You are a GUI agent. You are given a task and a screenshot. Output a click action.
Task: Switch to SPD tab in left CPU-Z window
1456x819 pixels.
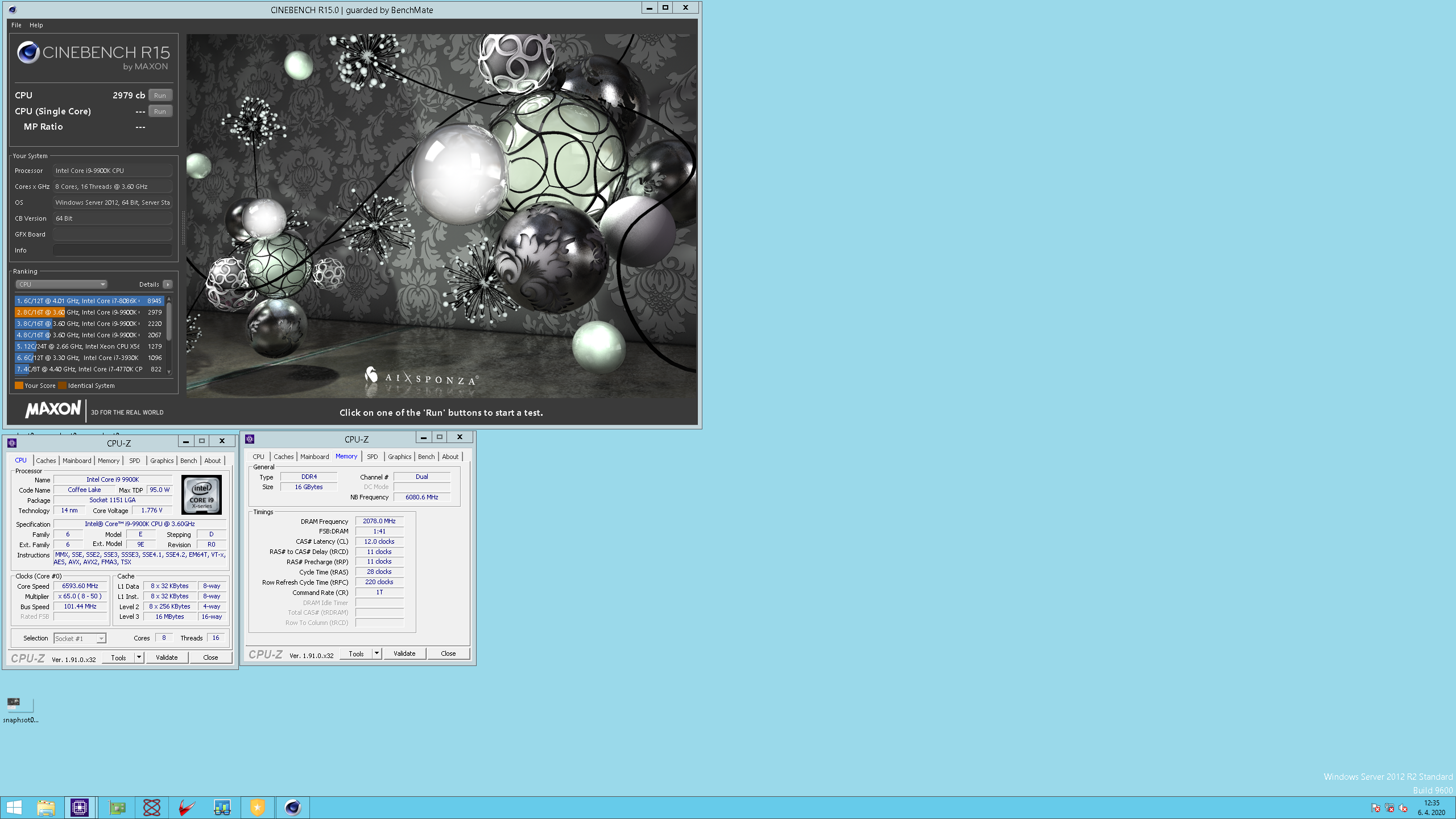(135, 461)
